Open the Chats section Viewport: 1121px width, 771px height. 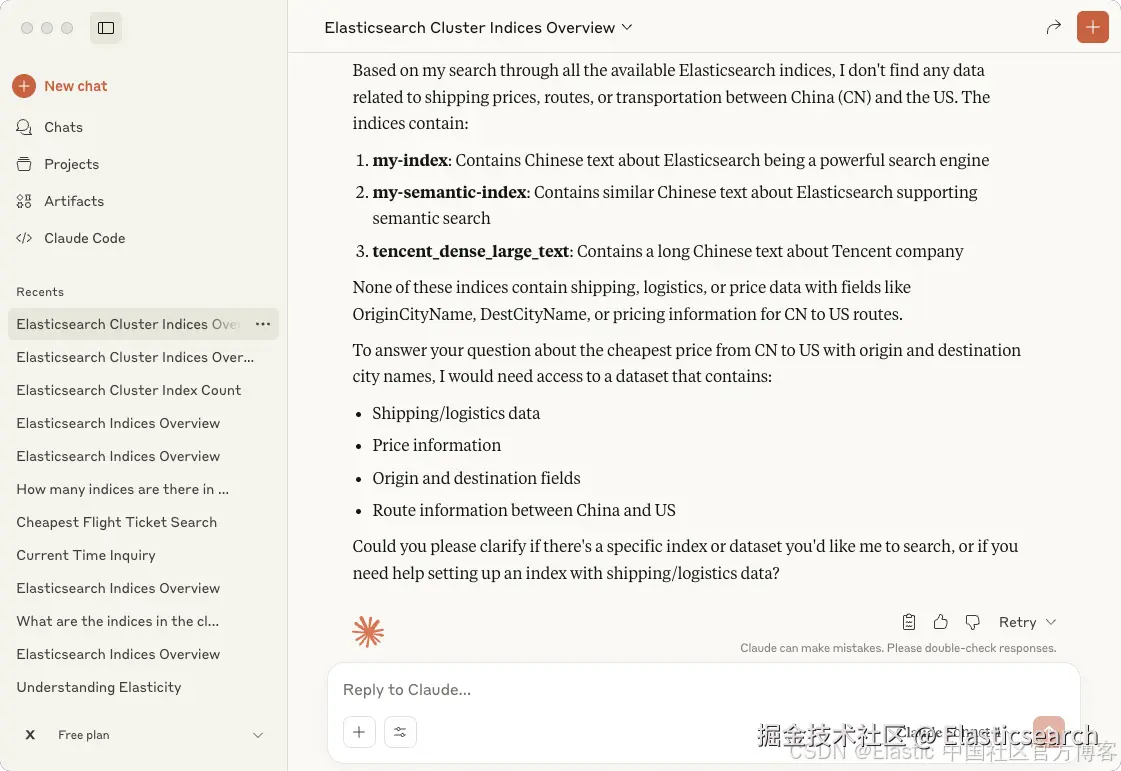49,127
